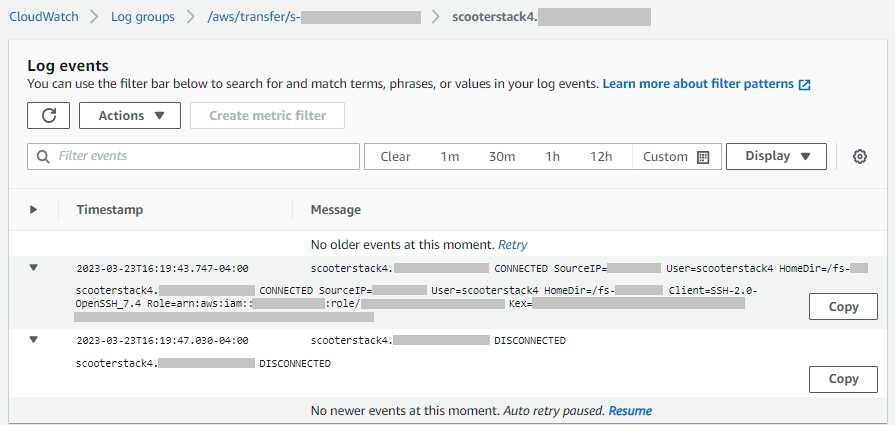Go to CloudWatch breadcrumb link
The height and width of the screenshot is (425, 895).
click(43, 17)
